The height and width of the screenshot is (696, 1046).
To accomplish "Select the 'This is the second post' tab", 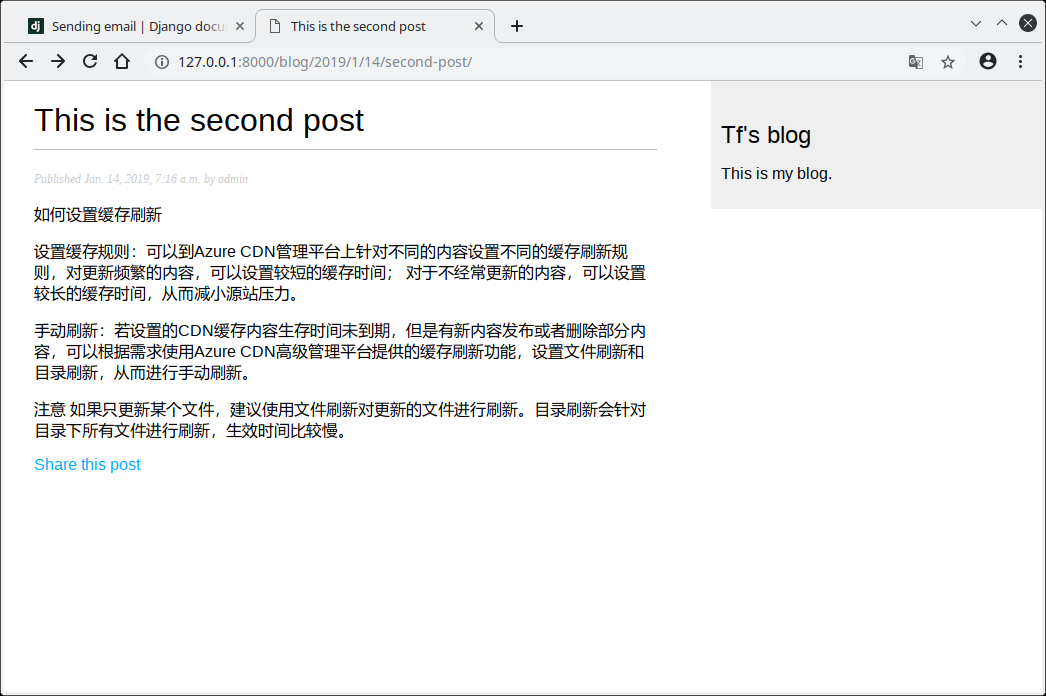I will pos(358,26).
